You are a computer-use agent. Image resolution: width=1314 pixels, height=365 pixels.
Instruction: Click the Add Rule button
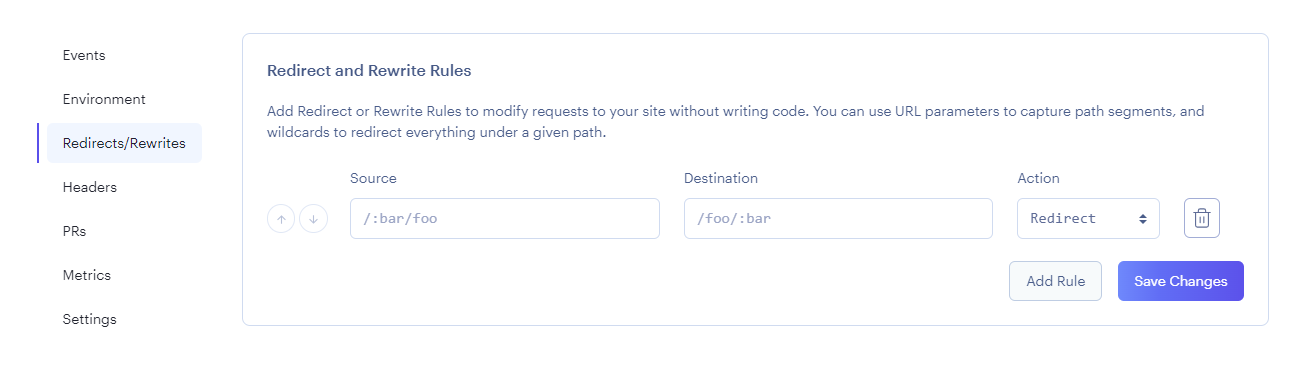click(x=1055, y=281)
